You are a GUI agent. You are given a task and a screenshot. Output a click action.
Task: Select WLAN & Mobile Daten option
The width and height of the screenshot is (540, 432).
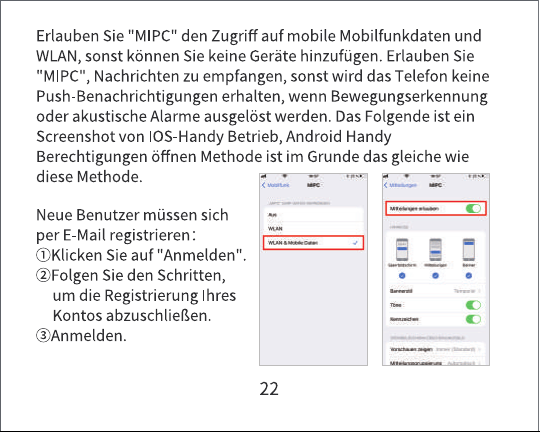coord(313,243)
